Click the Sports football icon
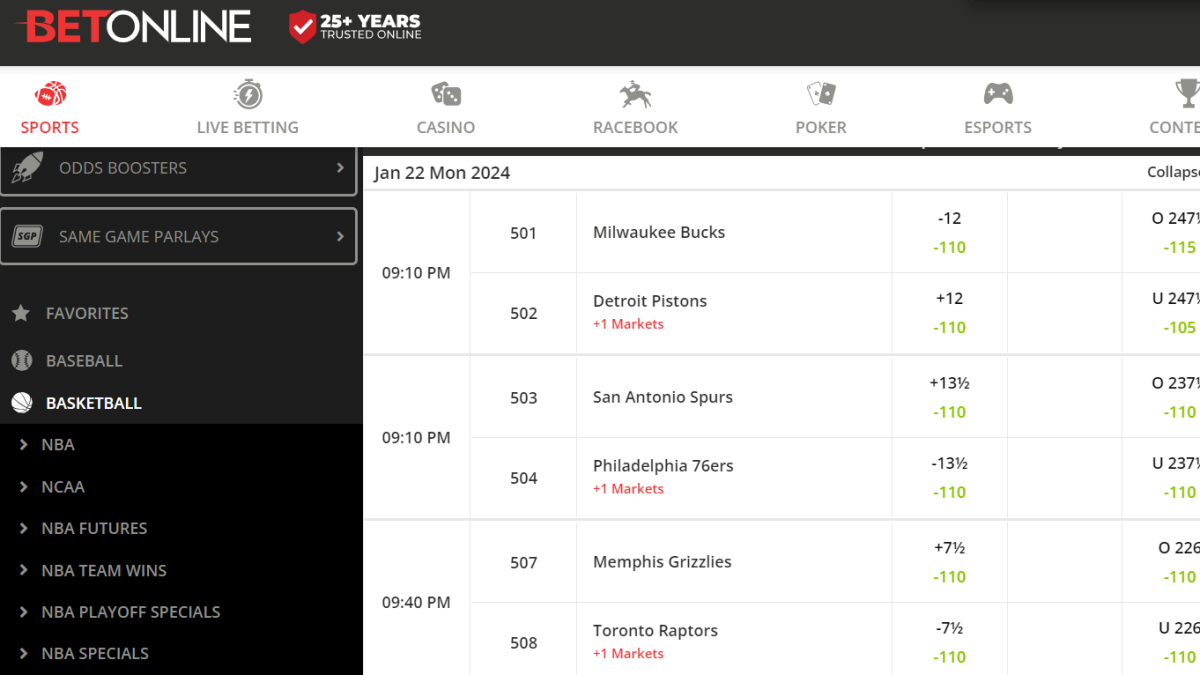Screen dimensions: 1200x675 pos(50,95)
